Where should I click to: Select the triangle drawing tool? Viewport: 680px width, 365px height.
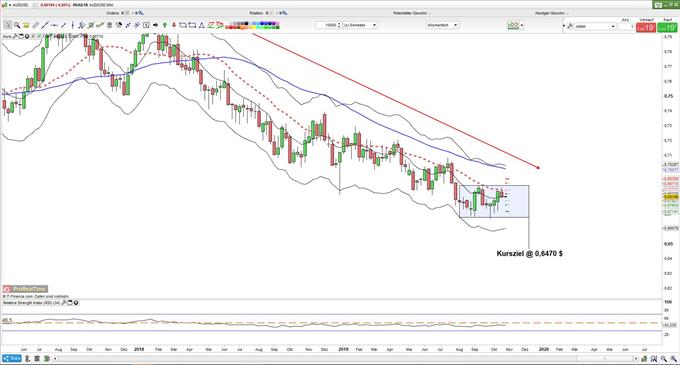tap(202, 25)
